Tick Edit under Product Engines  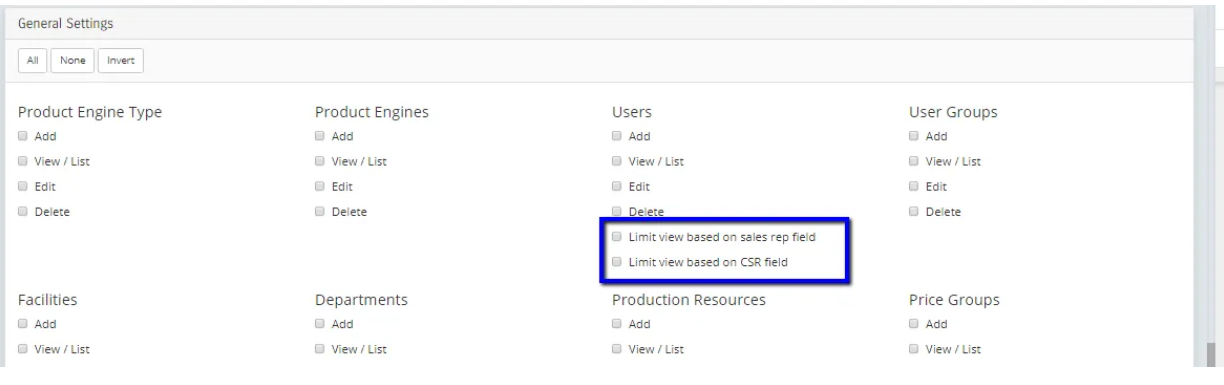click(x=320, y=186)
